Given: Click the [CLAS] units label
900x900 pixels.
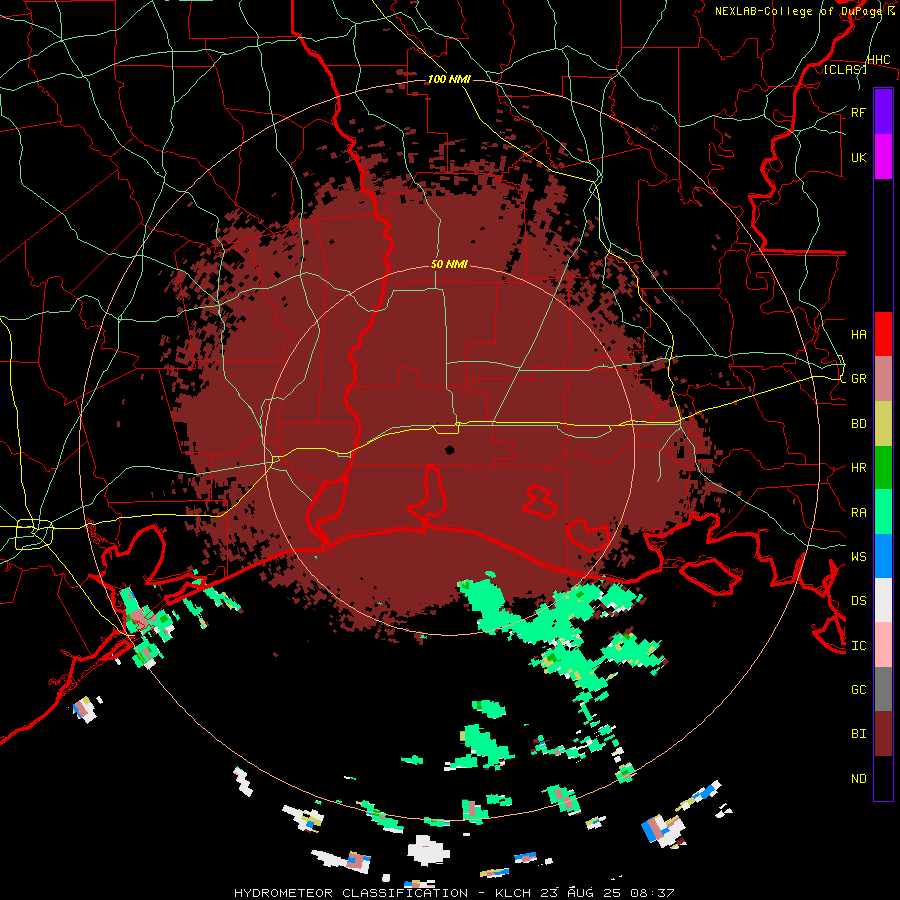Looking at the screenshot, I should pyautogui.click(x=845, y=69).
